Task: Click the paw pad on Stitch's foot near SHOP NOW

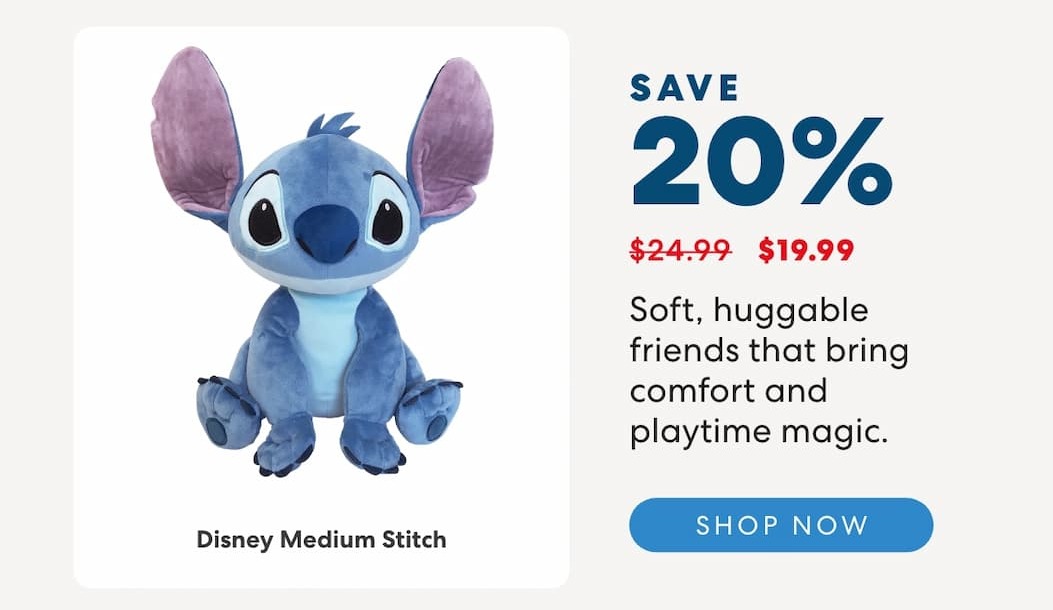Action: [437, 425]
